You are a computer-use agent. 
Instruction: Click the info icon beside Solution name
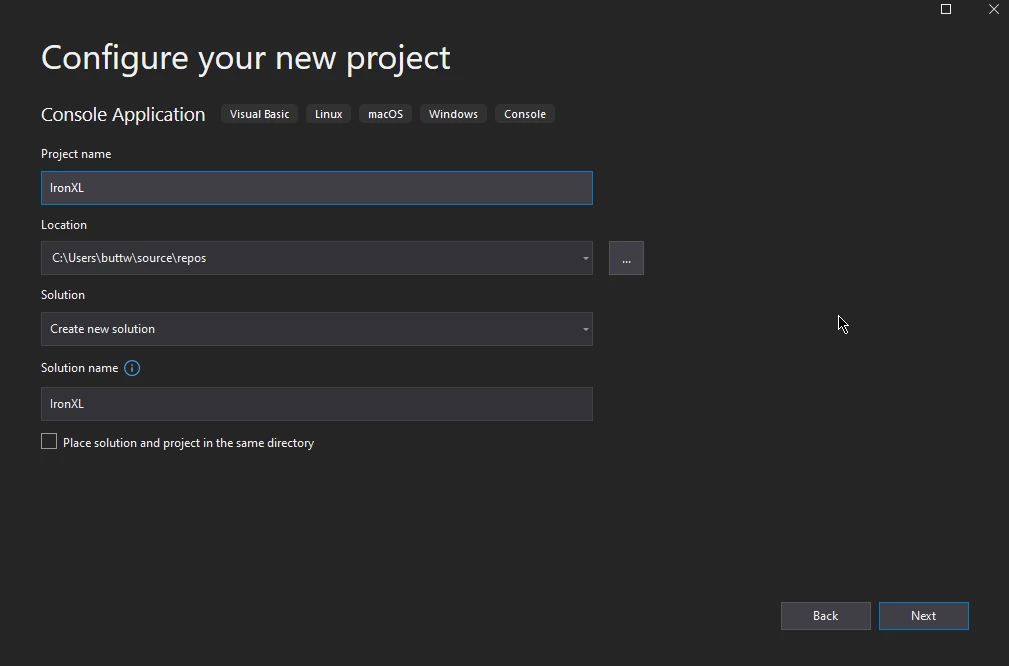click(x=132, y=368)
